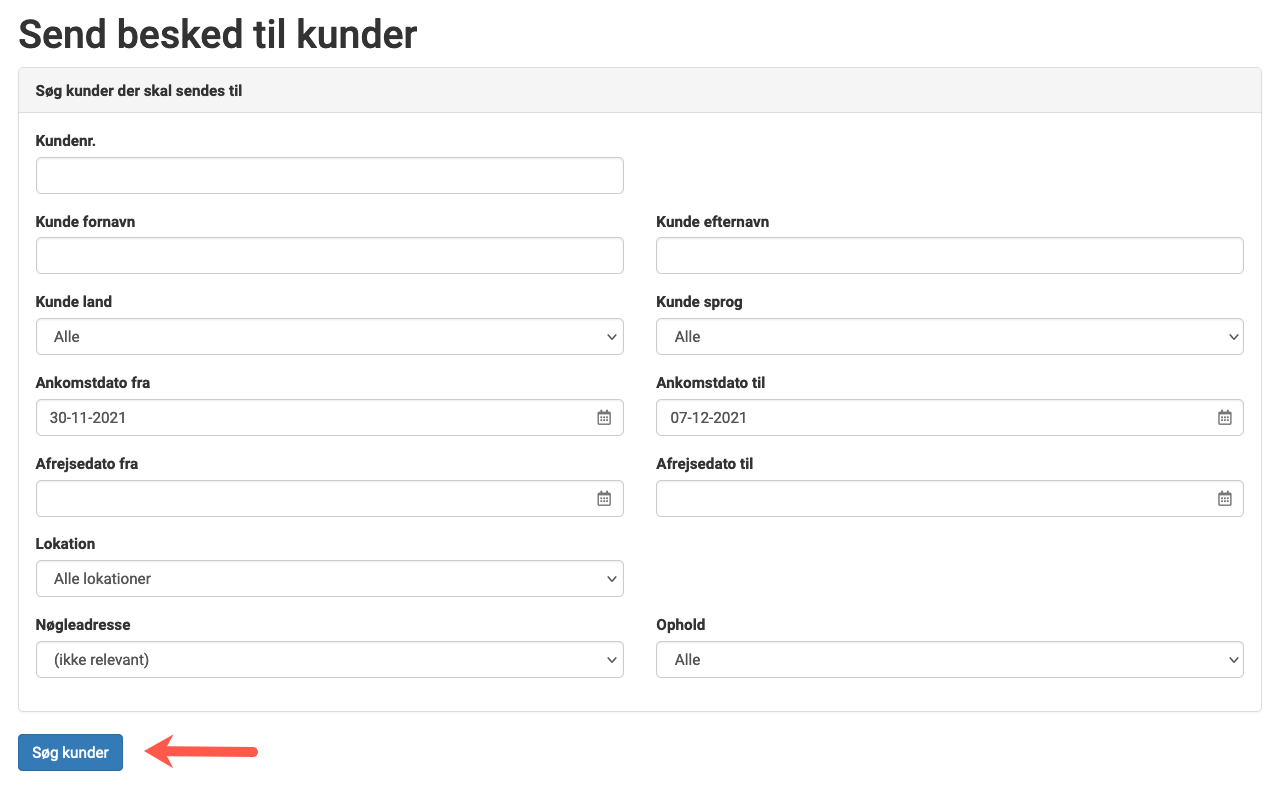Click the Kunde land label

click(x=74, y=302)
